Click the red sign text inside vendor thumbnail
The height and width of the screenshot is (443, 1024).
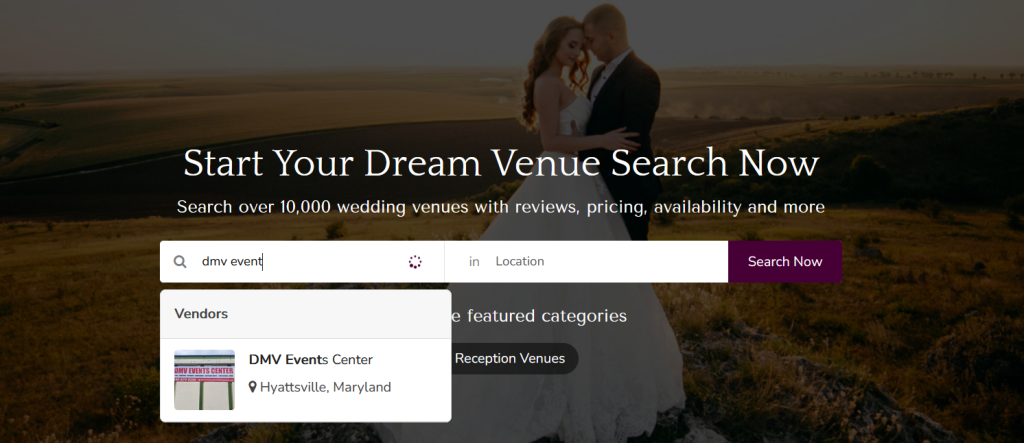204,370
